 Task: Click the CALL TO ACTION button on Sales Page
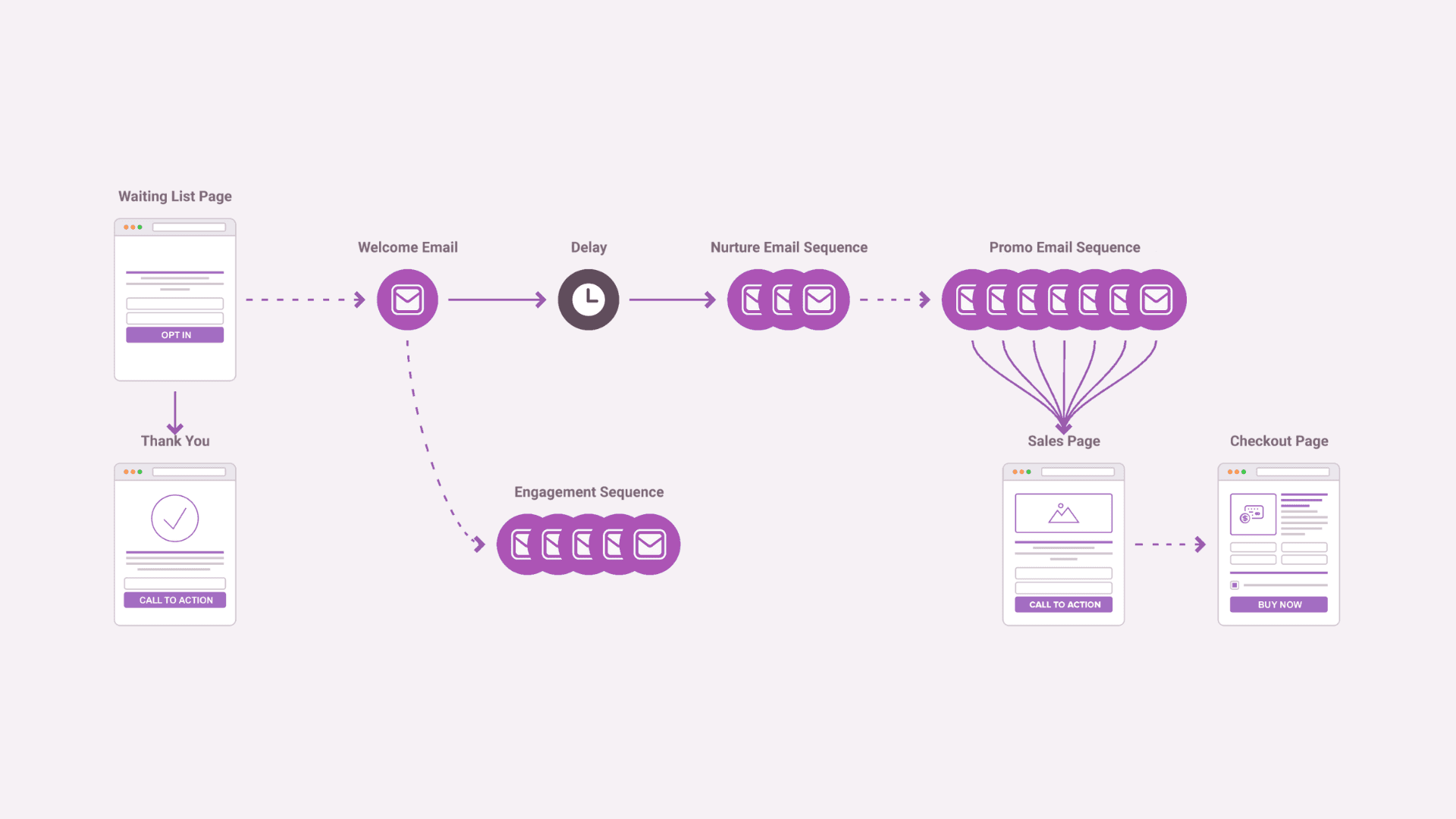tap(1064, 604)
